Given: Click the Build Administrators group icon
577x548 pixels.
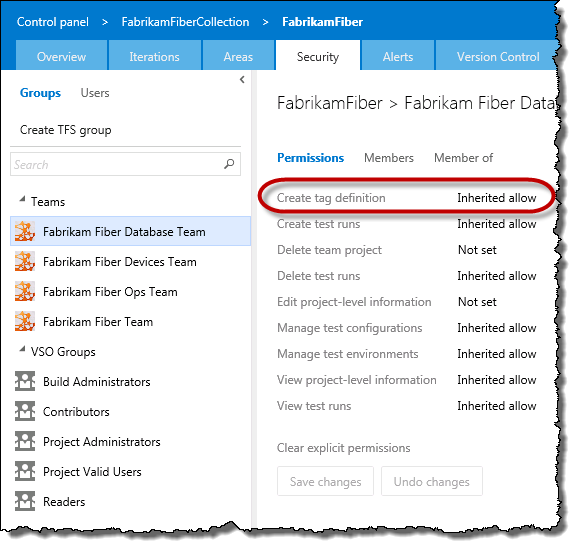Looking at the screenshot, I should coord(25,381).
